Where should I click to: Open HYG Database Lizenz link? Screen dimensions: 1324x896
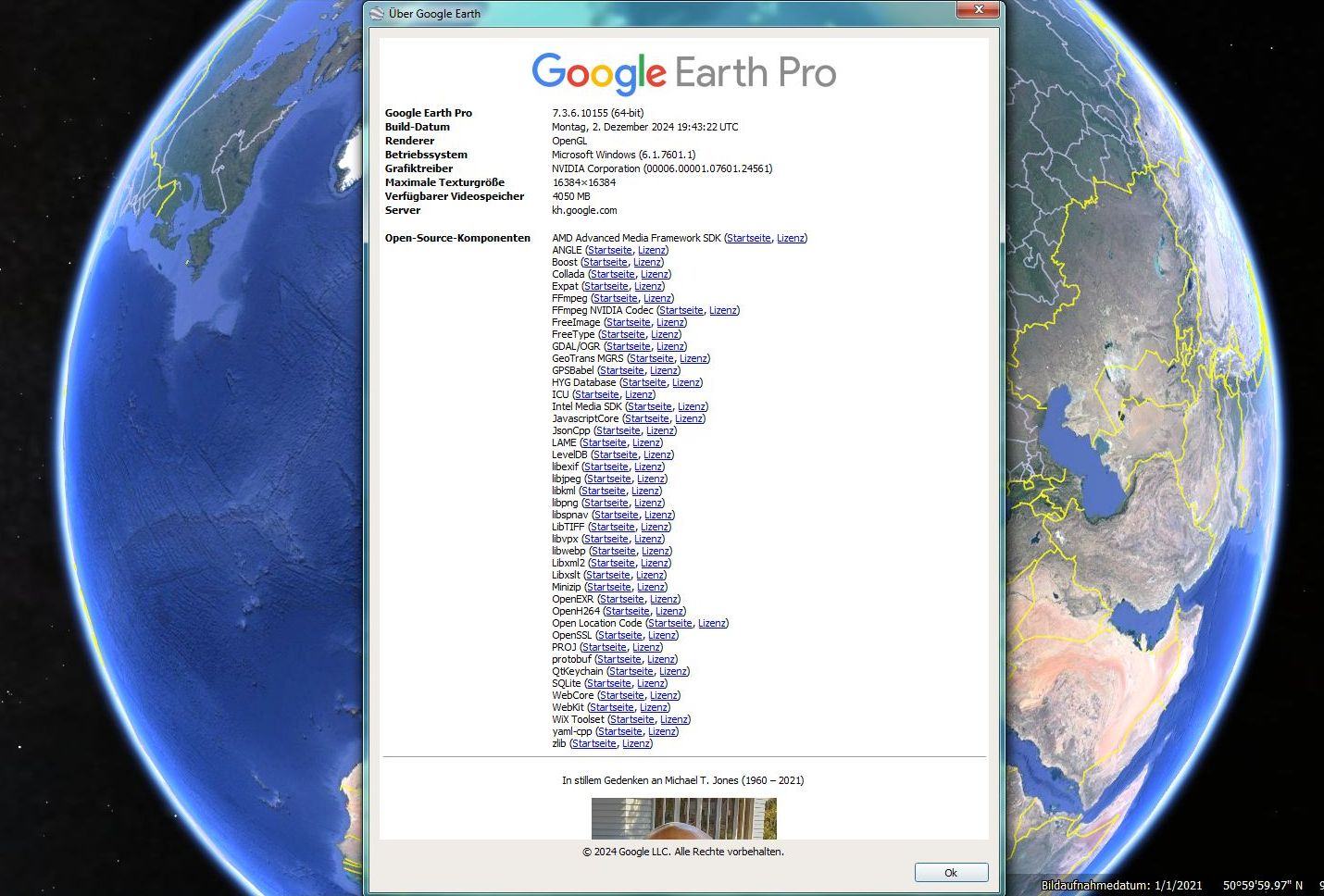686,382
